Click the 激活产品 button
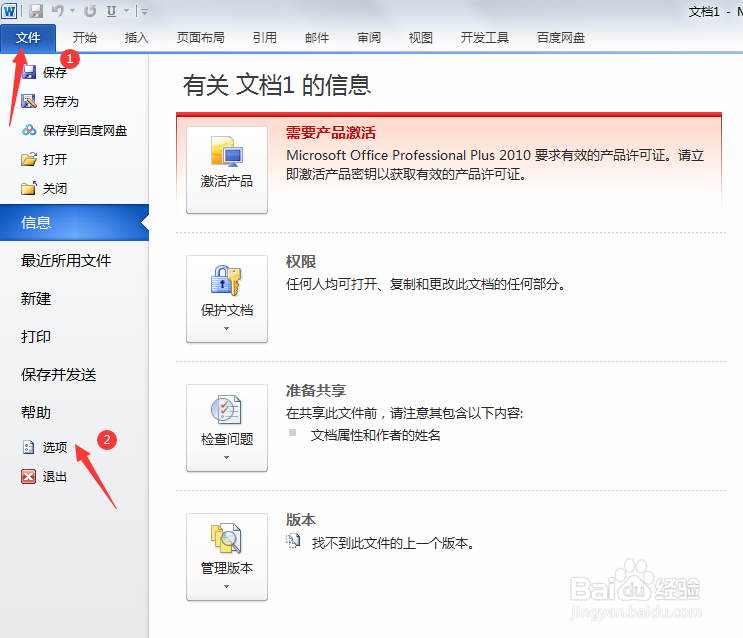 click(227, 170)
